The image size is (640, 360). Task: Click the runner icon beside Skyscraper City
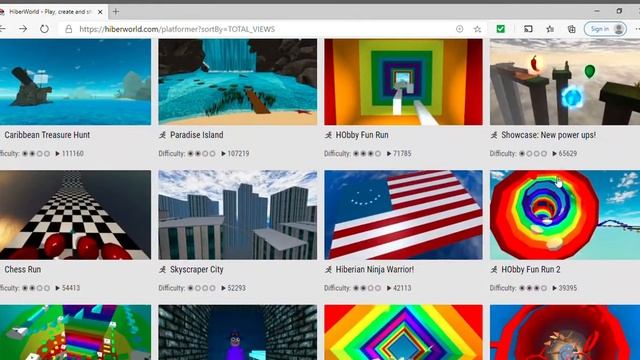[162, 269]
